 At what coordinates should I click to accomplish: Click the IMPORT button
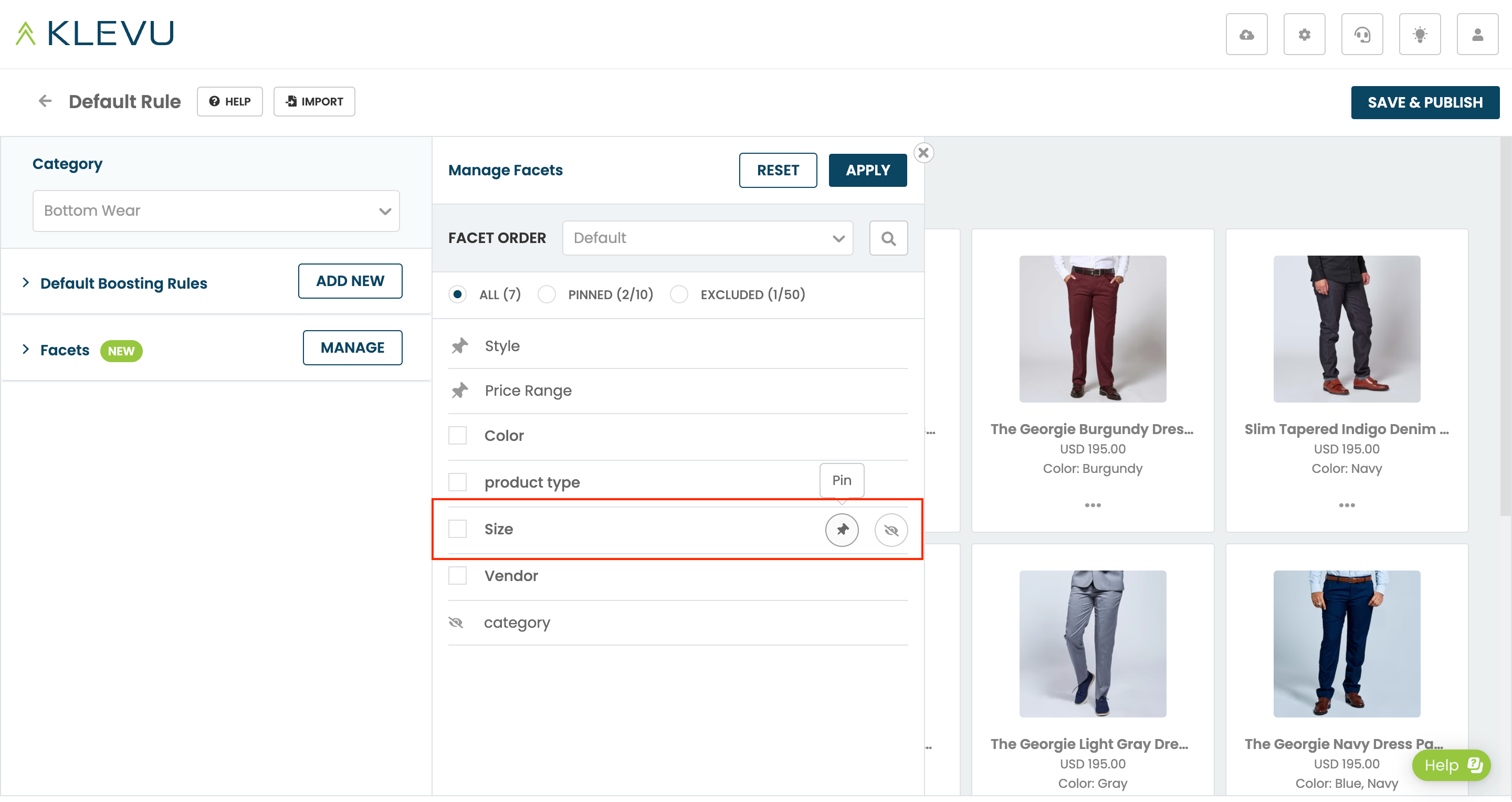coord(314,101)
